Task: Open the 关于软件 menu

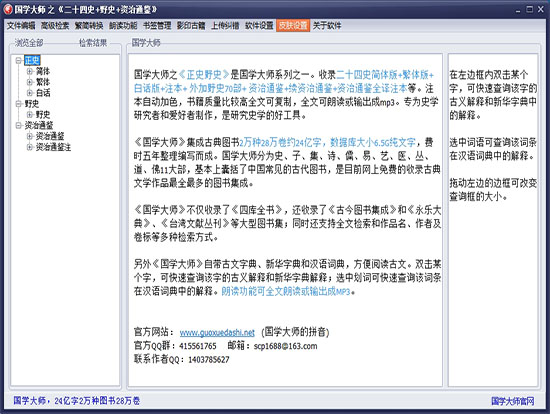Action: pos(327,26)
